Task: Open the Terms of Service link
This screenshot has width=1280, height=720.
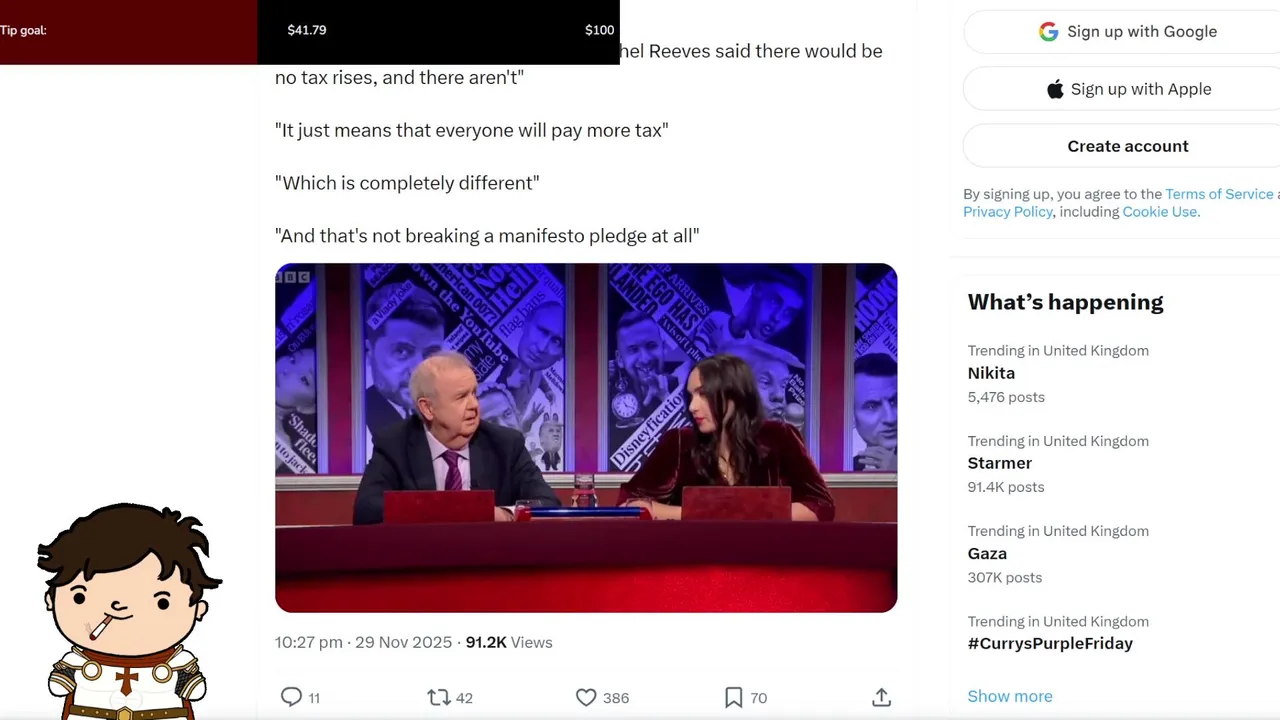Action: [1219, 194]
